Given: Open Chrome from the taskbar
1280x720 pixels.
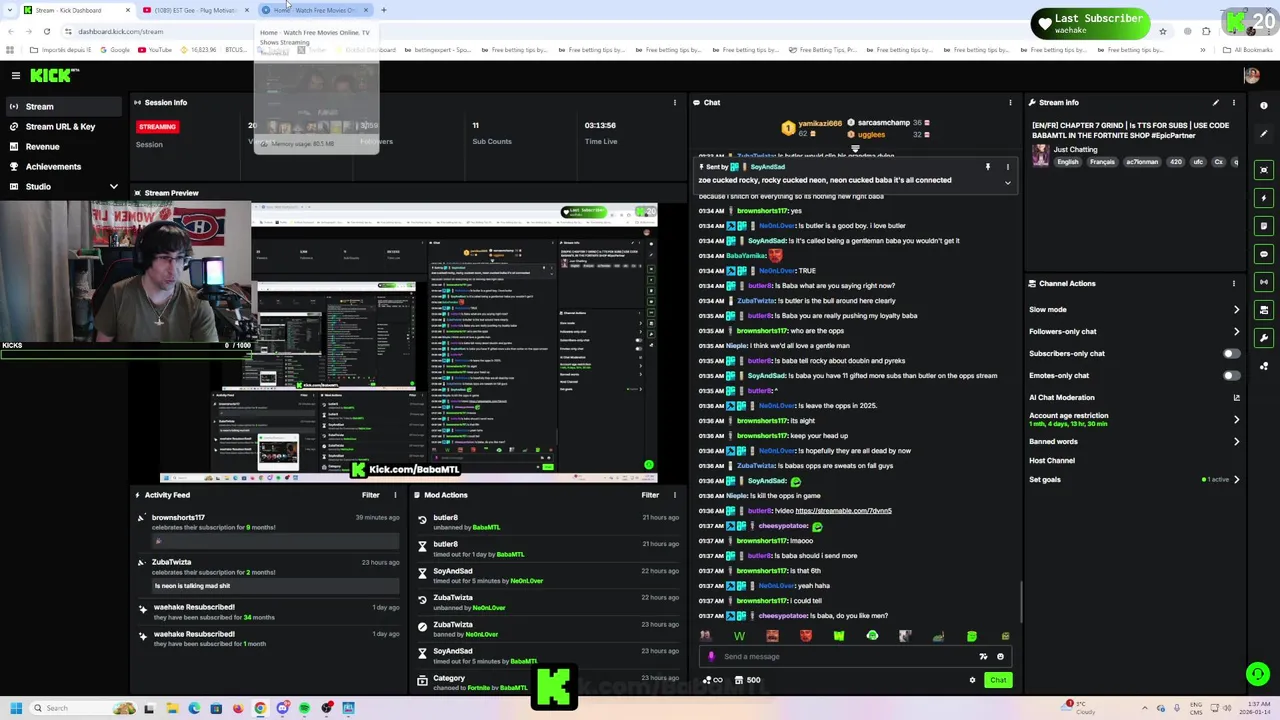Looking at the screenshot, I should pyautogui.click(x=260, y=709).
